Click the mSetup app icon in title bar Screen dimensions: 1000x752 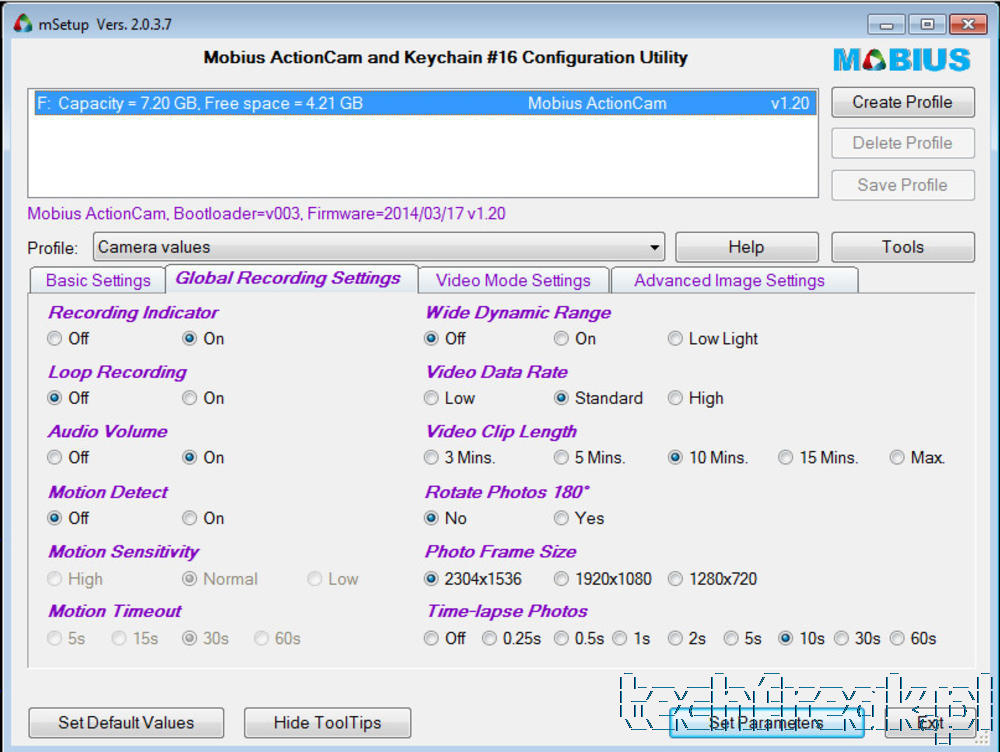click(23, 24)
